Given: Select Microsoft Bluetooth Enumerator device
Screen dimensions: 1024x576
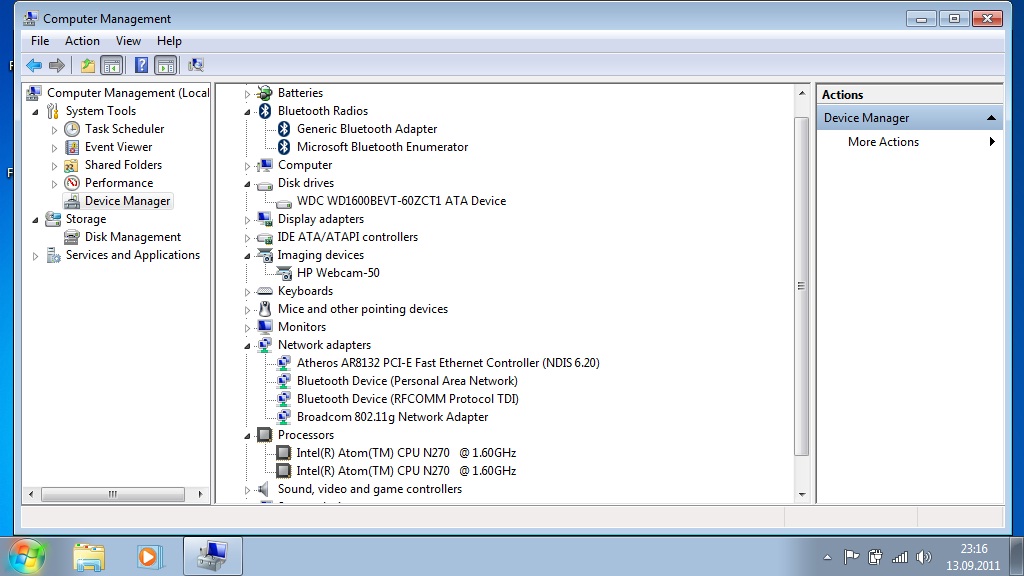Looking at the screenshot, I should coord(382,147).
